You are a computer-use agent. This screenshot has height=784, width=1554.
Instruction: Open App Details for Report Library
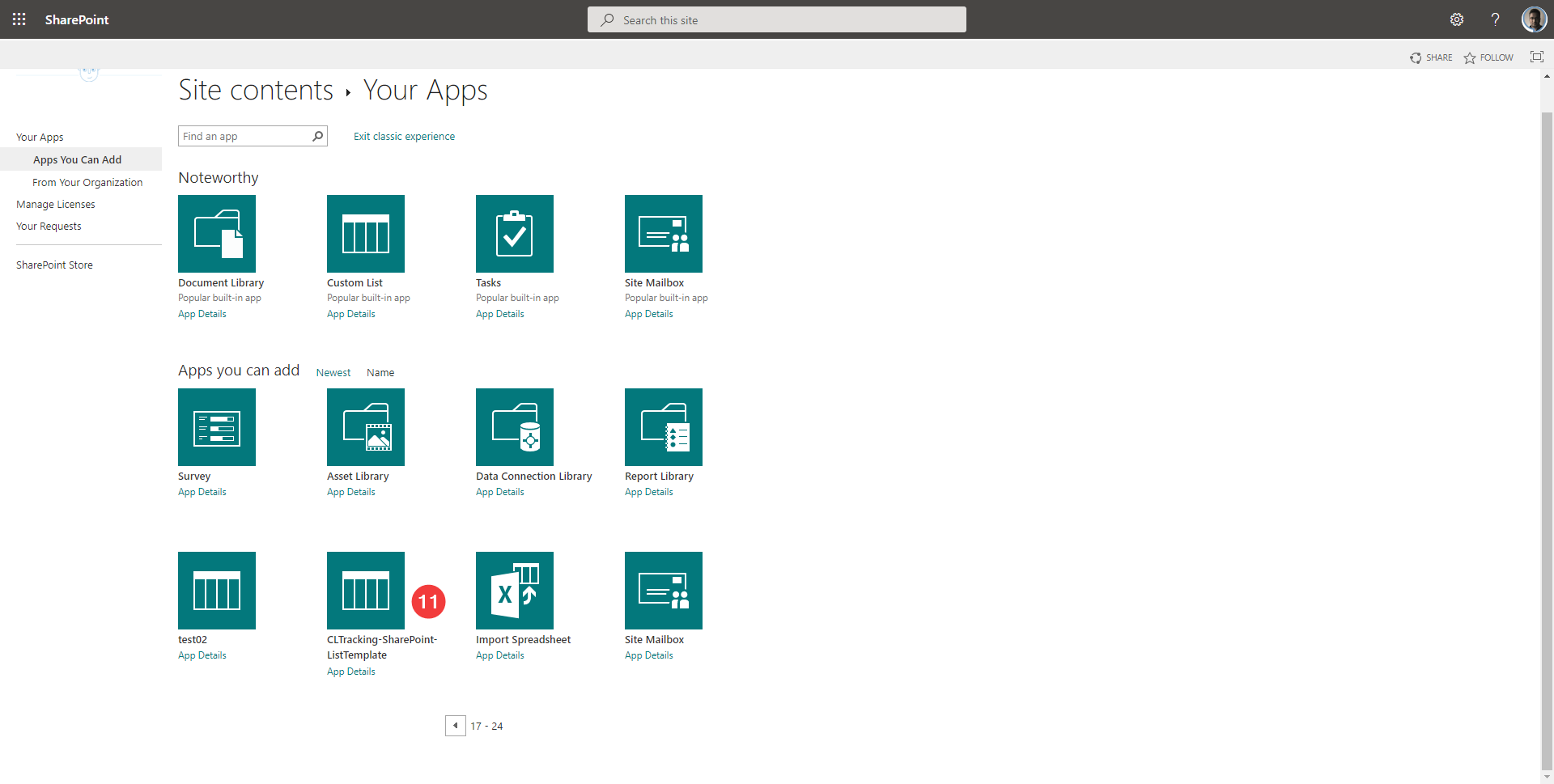coord(649,492)
